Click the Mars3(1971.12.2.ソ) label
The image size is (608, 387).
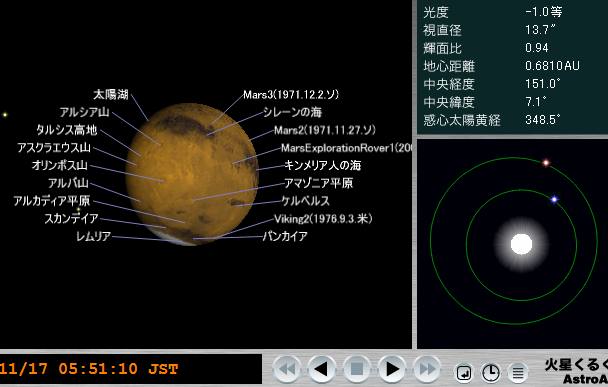pyautogui.click(x=291, y=95)
